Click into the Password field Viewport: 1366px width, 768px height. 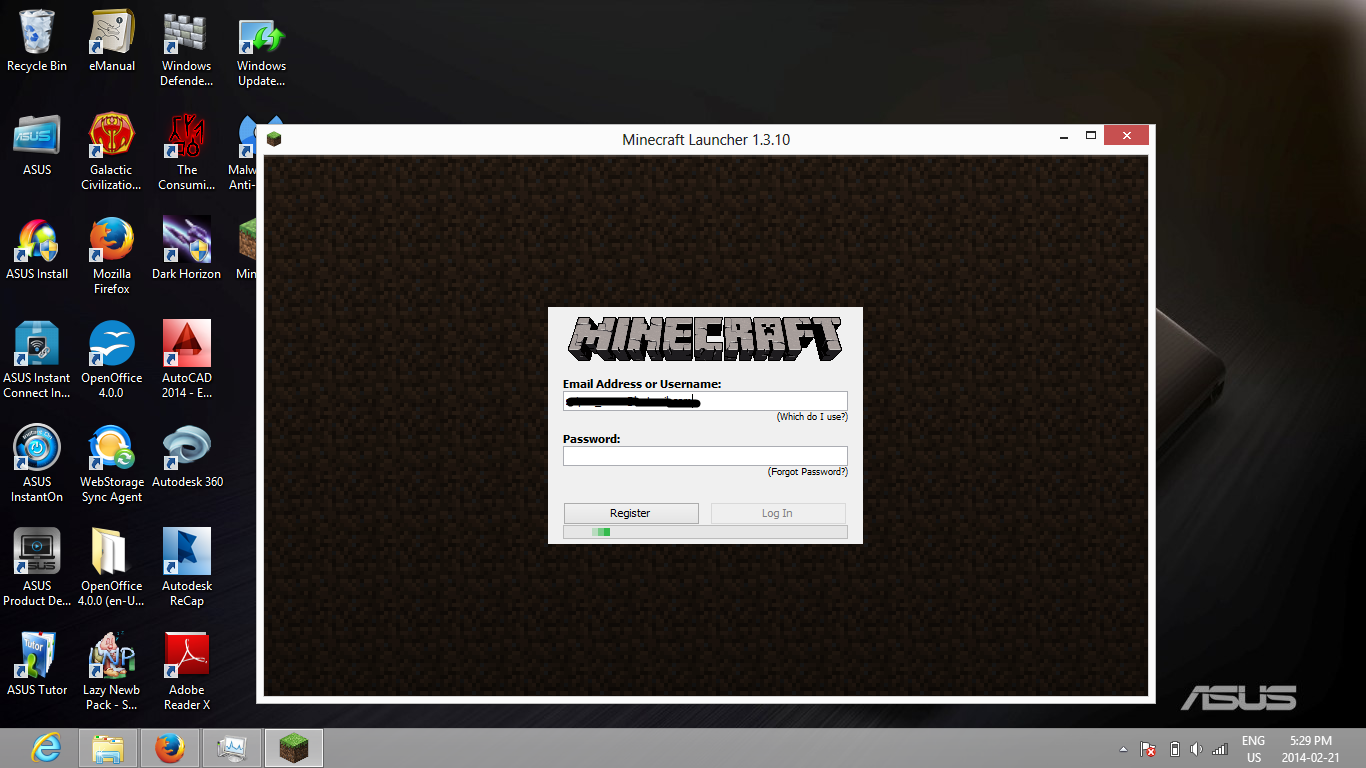point(705,456)
